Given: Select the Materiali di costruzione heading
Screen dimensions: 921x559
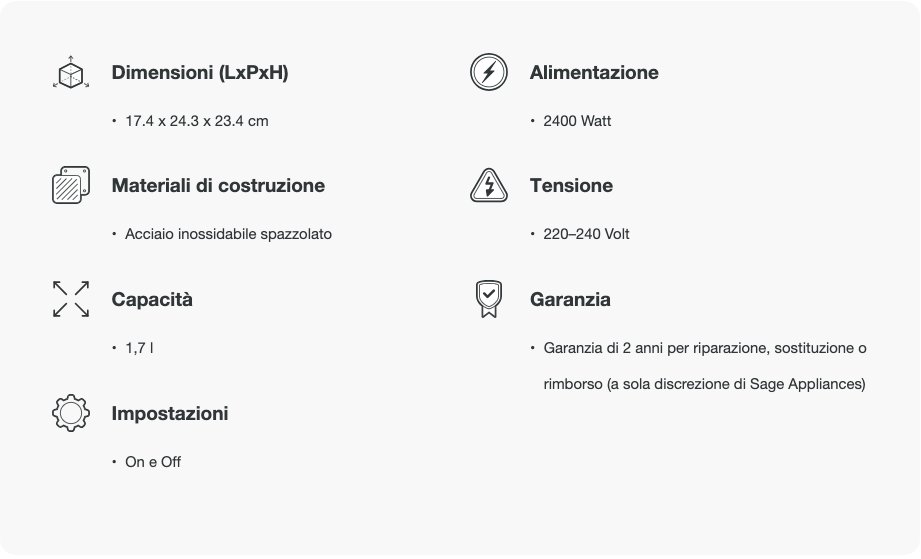Looking at the screenshot, I should pyautogui.click(x=218, y=186).
